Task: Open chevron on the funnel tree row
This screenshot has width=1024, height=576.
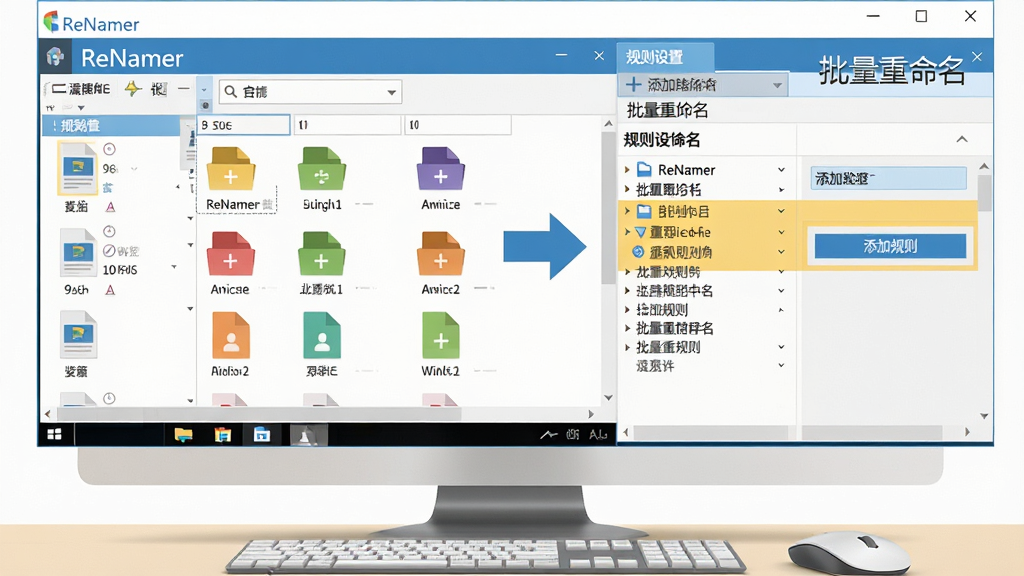Action: 781,232
